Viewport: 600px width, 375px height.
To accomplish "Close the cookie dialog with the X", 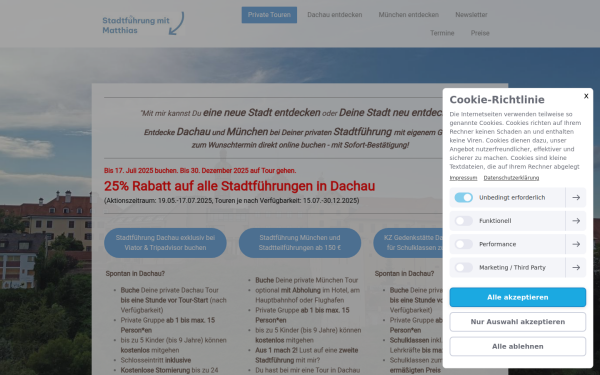I will [x=586, y=96].
